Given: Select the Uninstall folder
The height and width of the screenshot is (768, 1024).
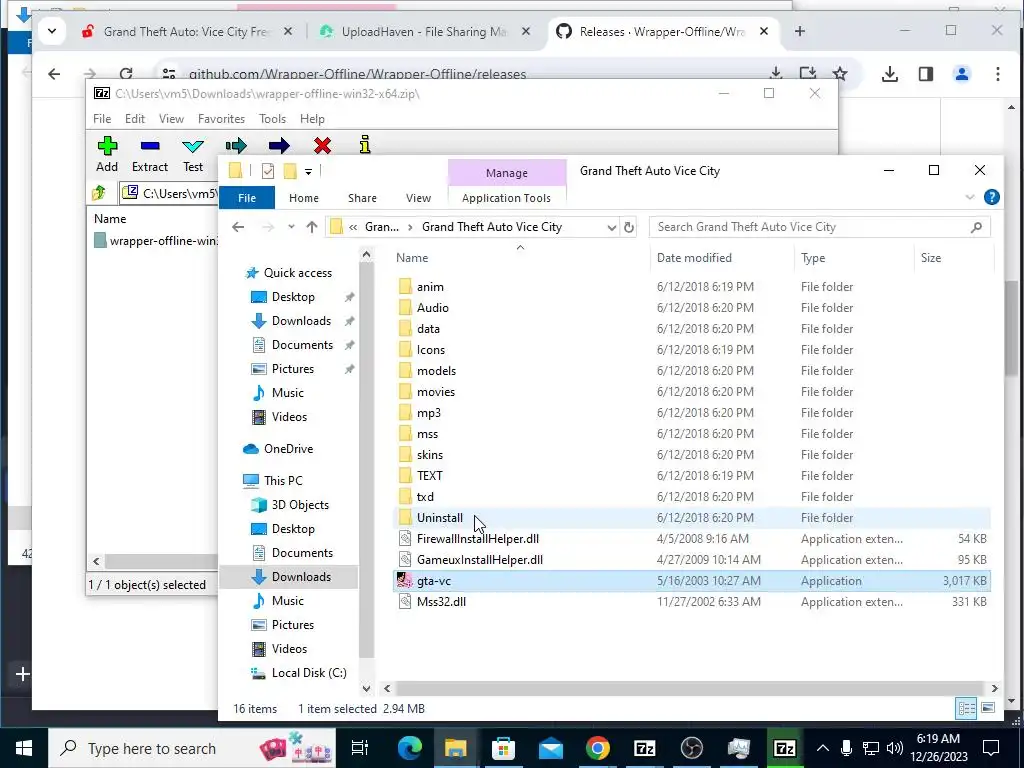Looking at the screenshot, I should click(x=692, y=518).
